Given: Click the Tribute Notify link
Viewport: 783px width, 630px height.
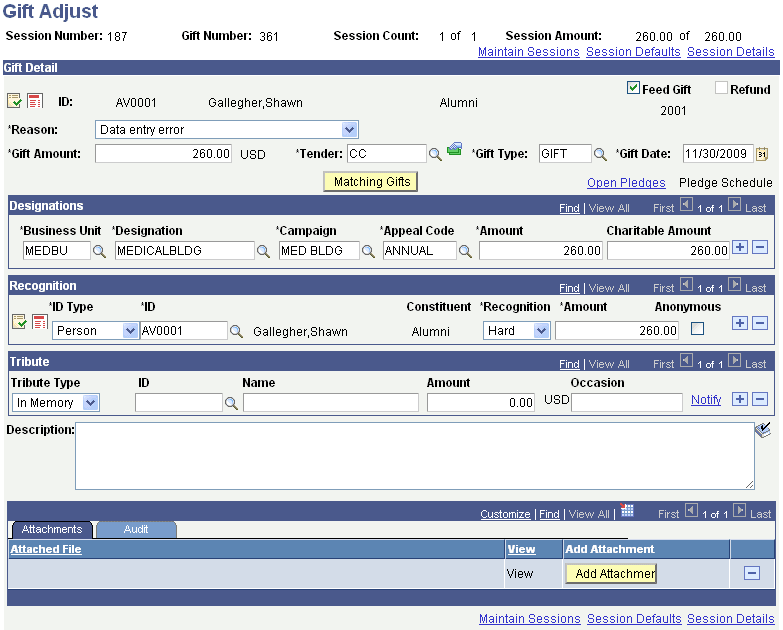Looking at the screenshot, I should (706, 400).
